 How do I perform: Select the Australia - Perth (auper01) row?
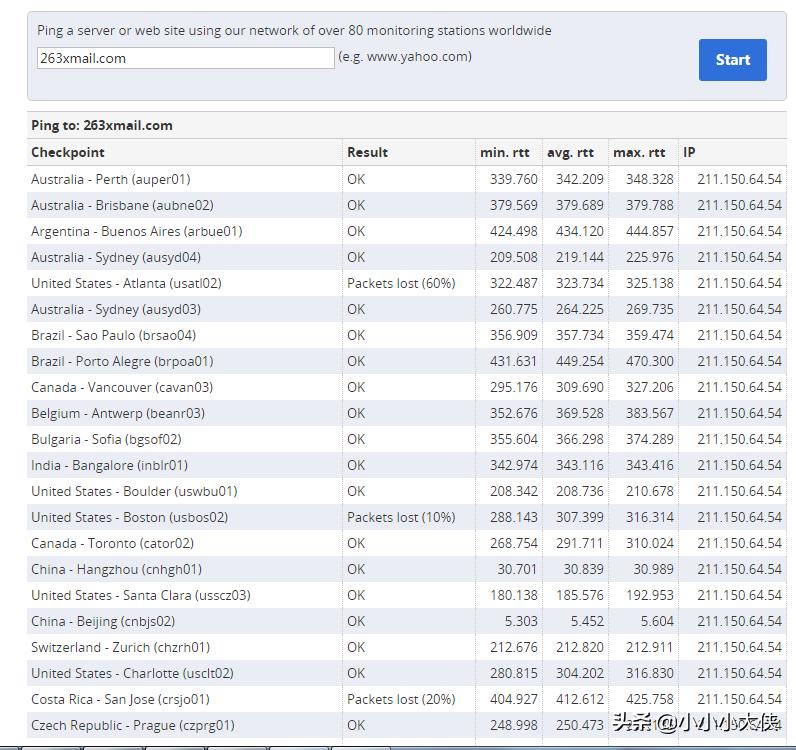pyautogui.click(x=110, y=179)
